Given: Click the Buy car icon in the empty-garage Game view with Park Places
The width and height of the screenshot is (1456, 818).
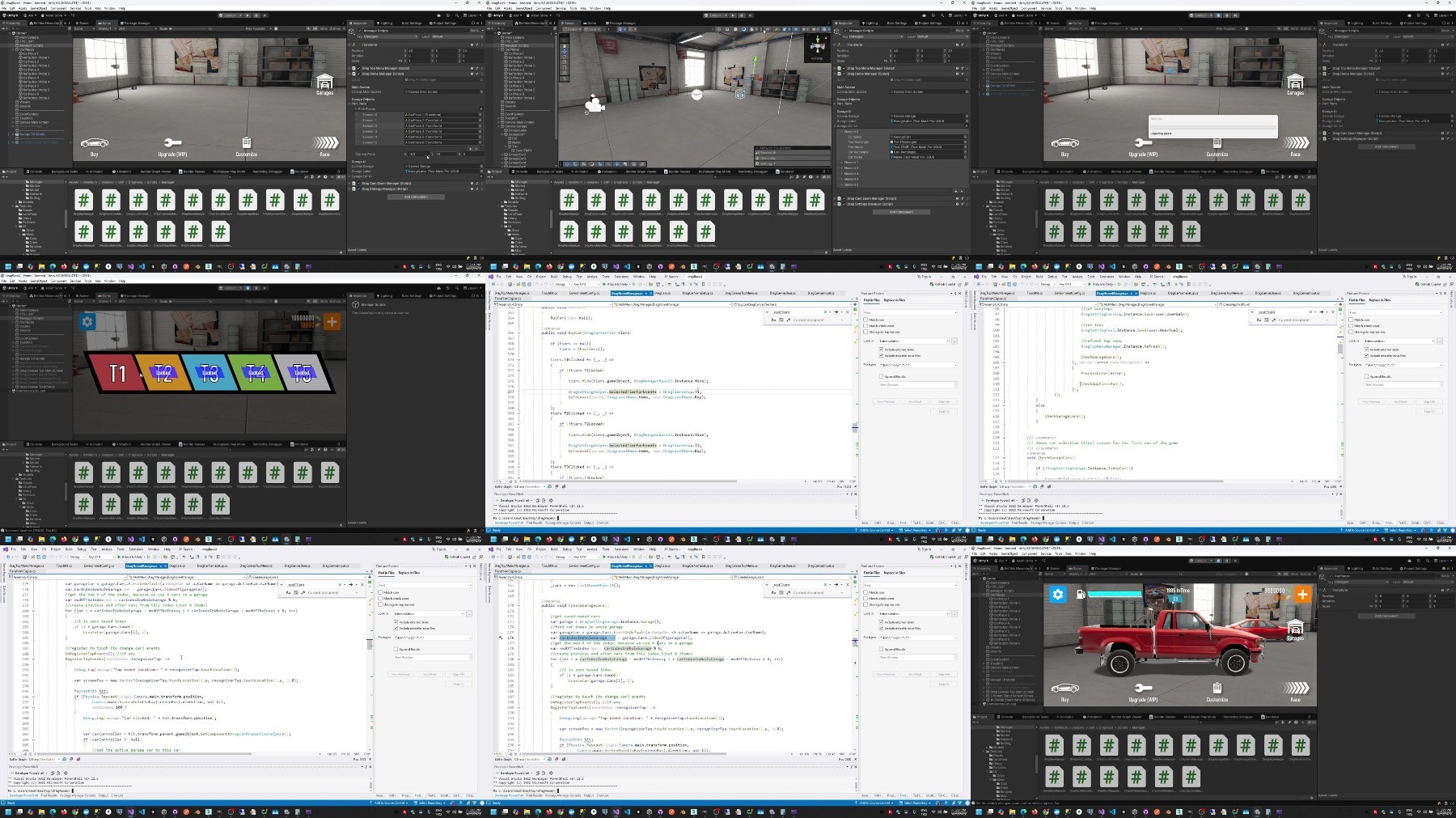Looking at the screenshot, I should (x=94, y=143).
